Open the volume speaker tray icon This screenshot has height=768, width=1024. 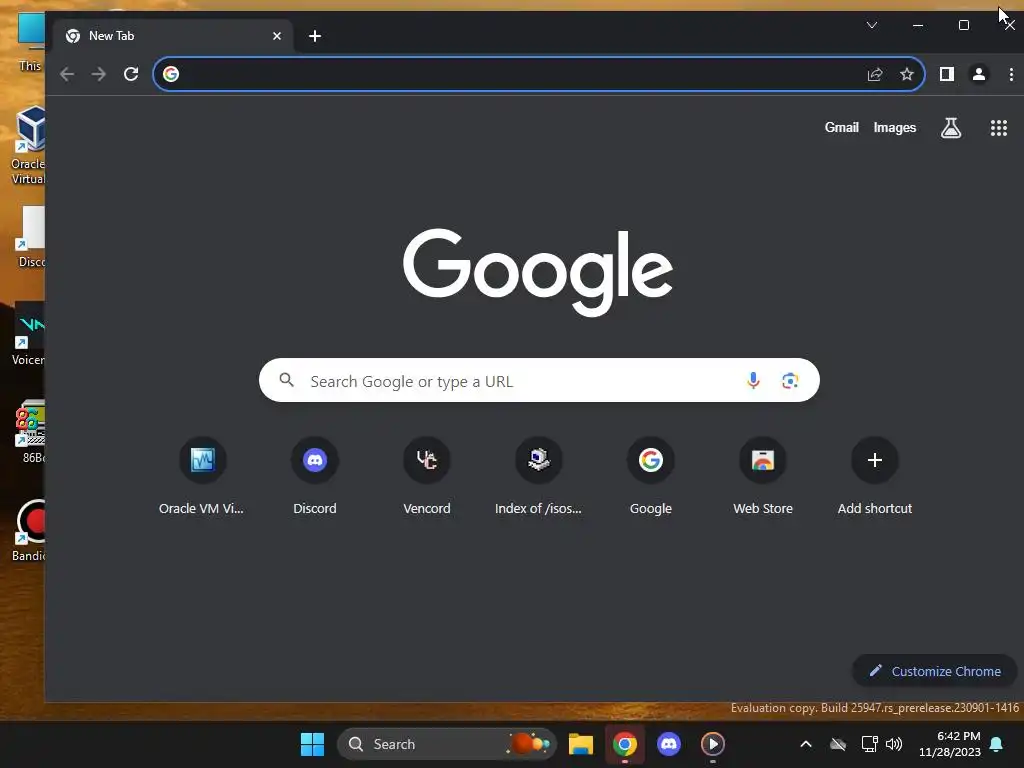[894, 744]
